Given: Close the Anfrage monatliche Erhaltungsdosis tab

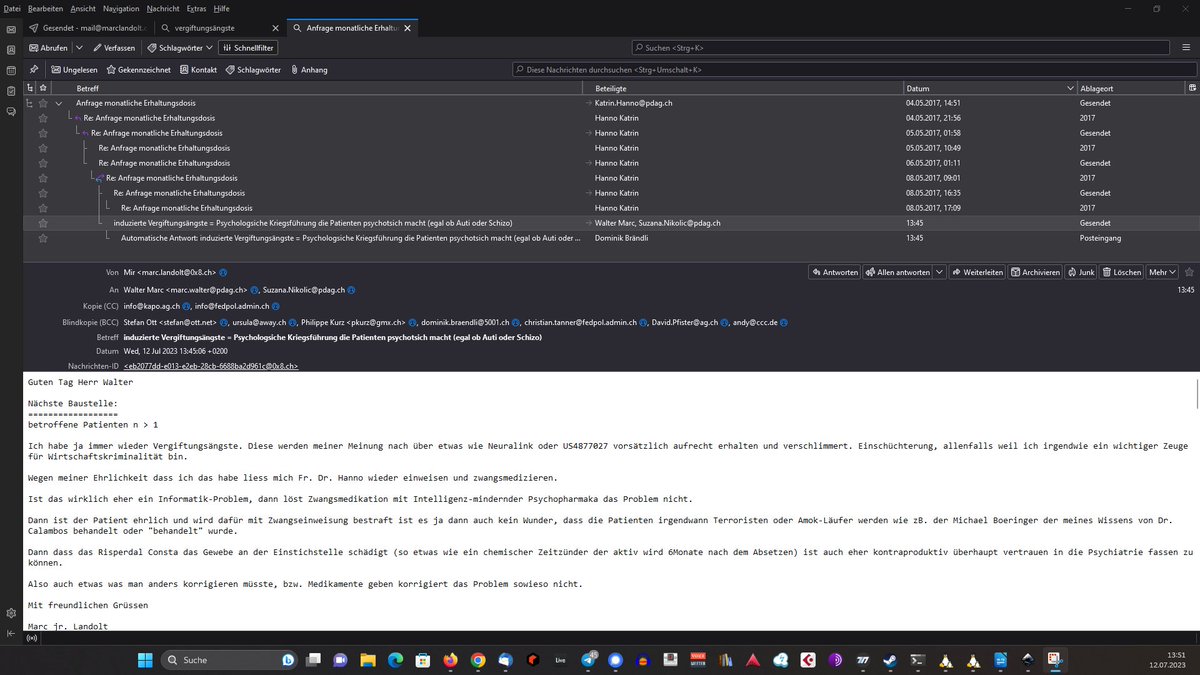Looking at the screenshot, I should (x=409, y=28).
